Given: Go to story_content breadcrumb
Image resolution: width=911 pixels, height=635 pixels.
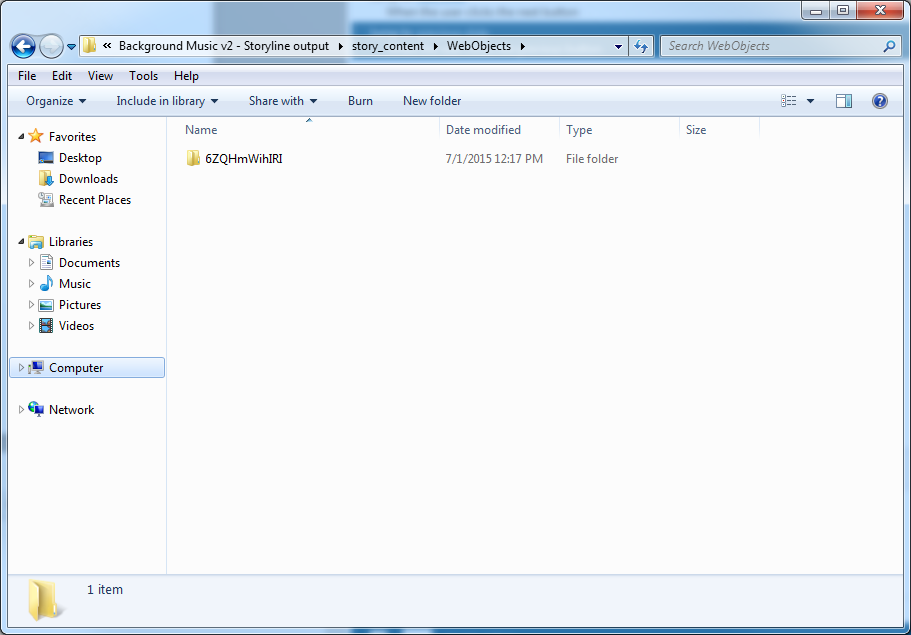Looking at the screenshot, I should pos(388,46).
